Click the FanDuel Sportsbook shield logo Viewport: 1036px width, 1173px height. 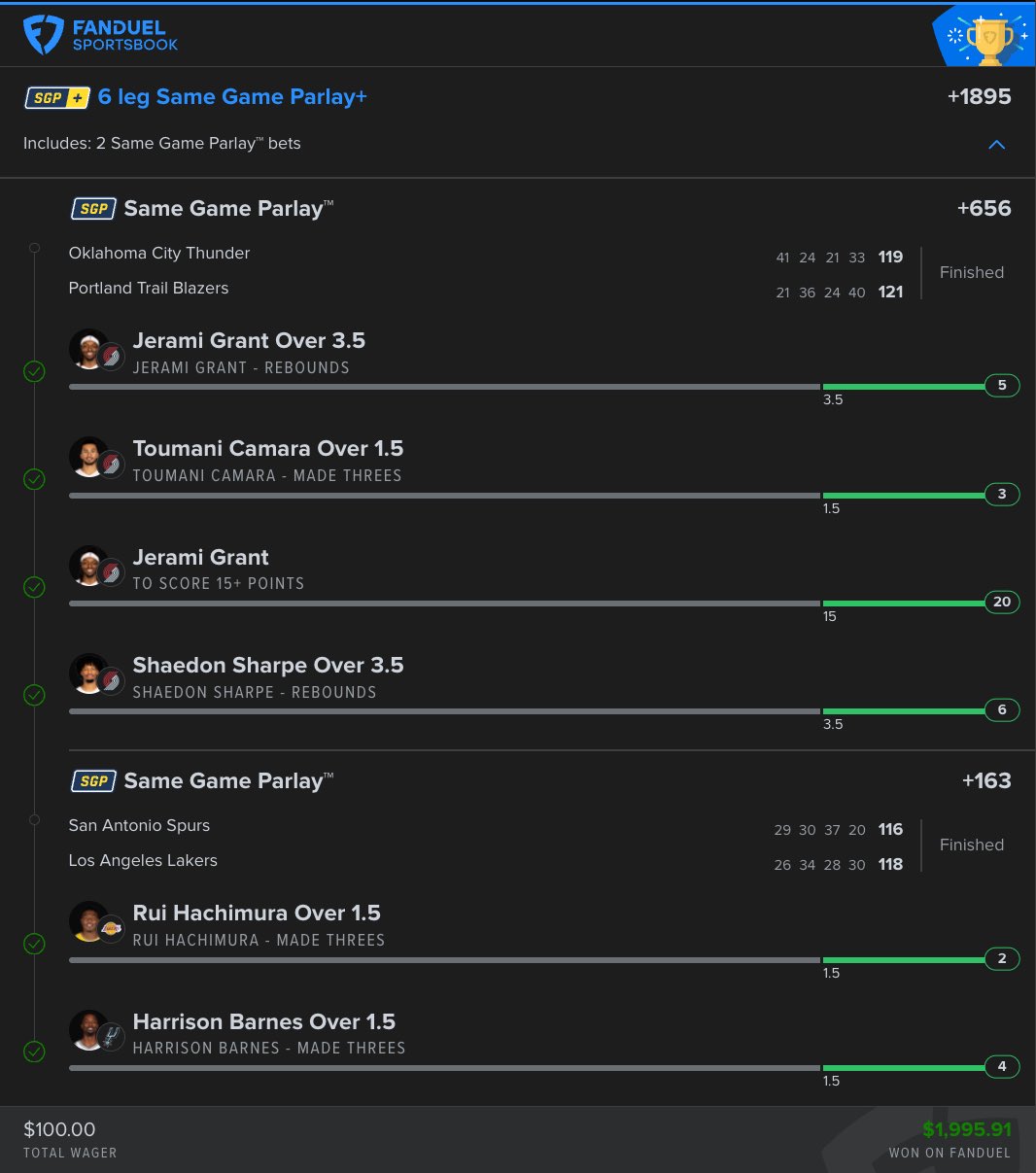click(x=43, y=34)
